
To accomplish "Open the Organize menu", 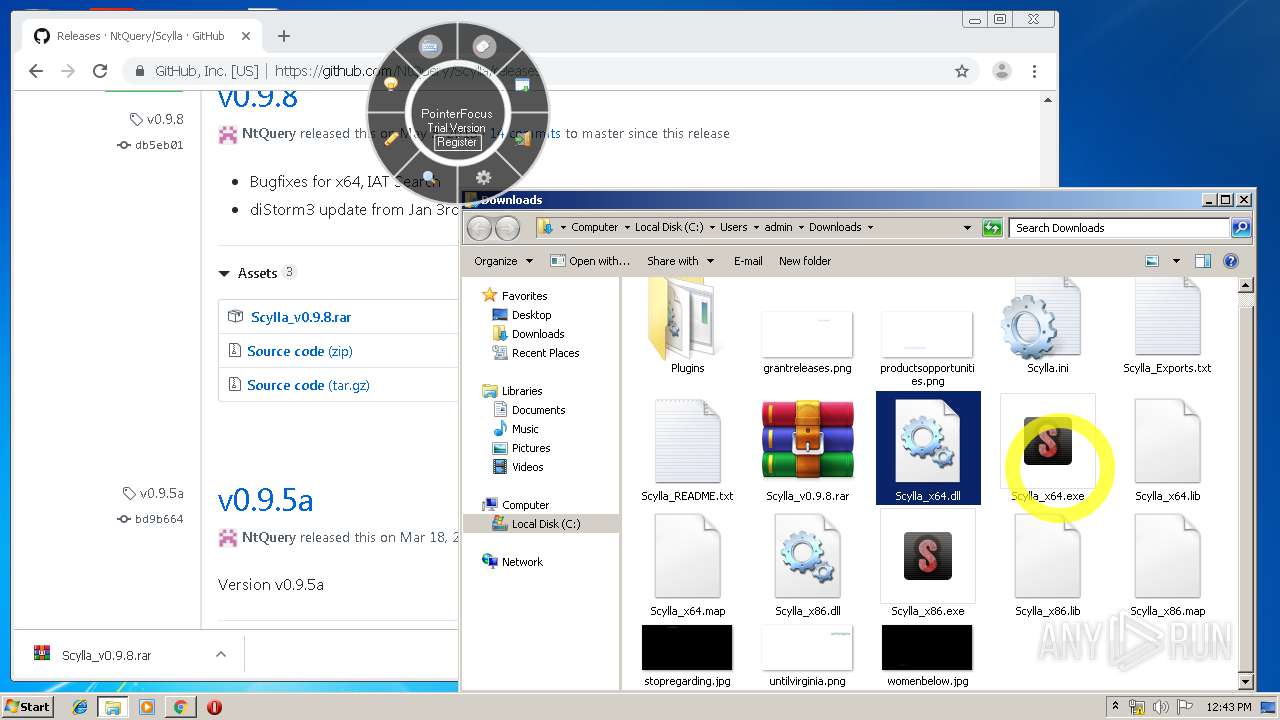I will coord(503,261).
